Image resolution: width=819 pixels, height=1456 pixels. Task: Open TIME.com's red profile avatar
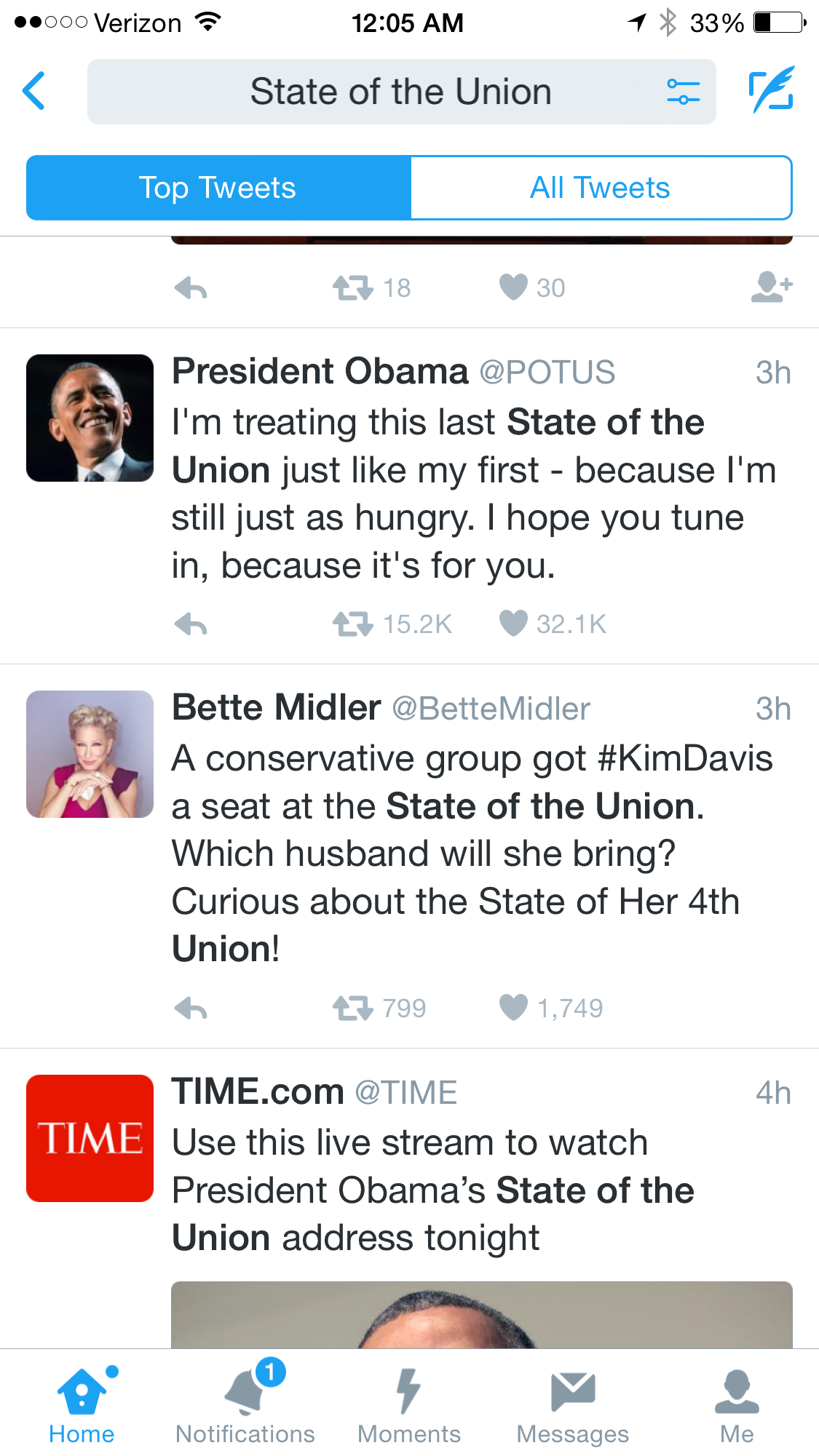point(90,1138)
